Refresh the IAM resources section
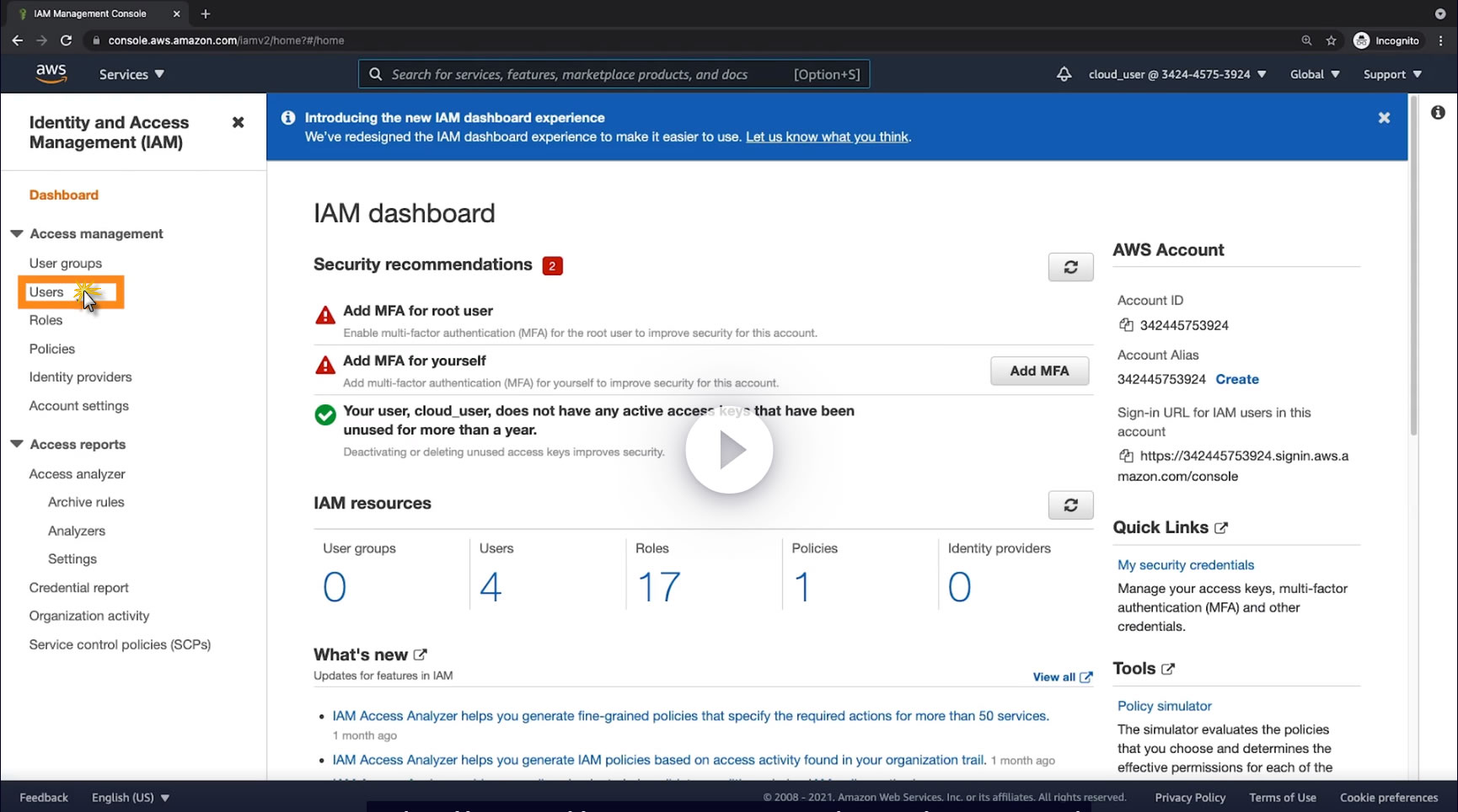Screen dimensions: 1458x812 point(1070,505)
